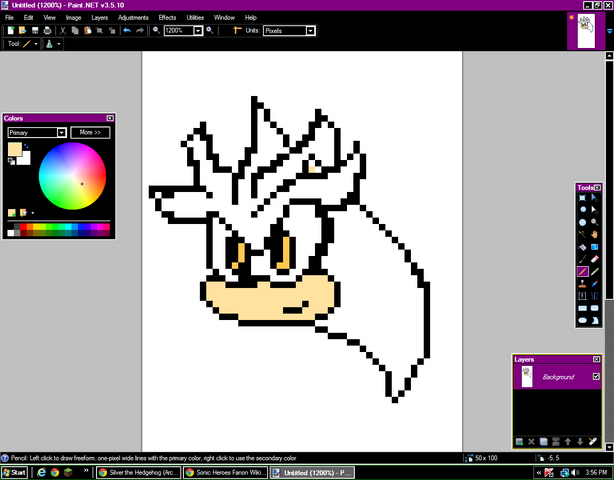
Task: Select the Ellipse shape tool
Action: [x=583, y=321]
